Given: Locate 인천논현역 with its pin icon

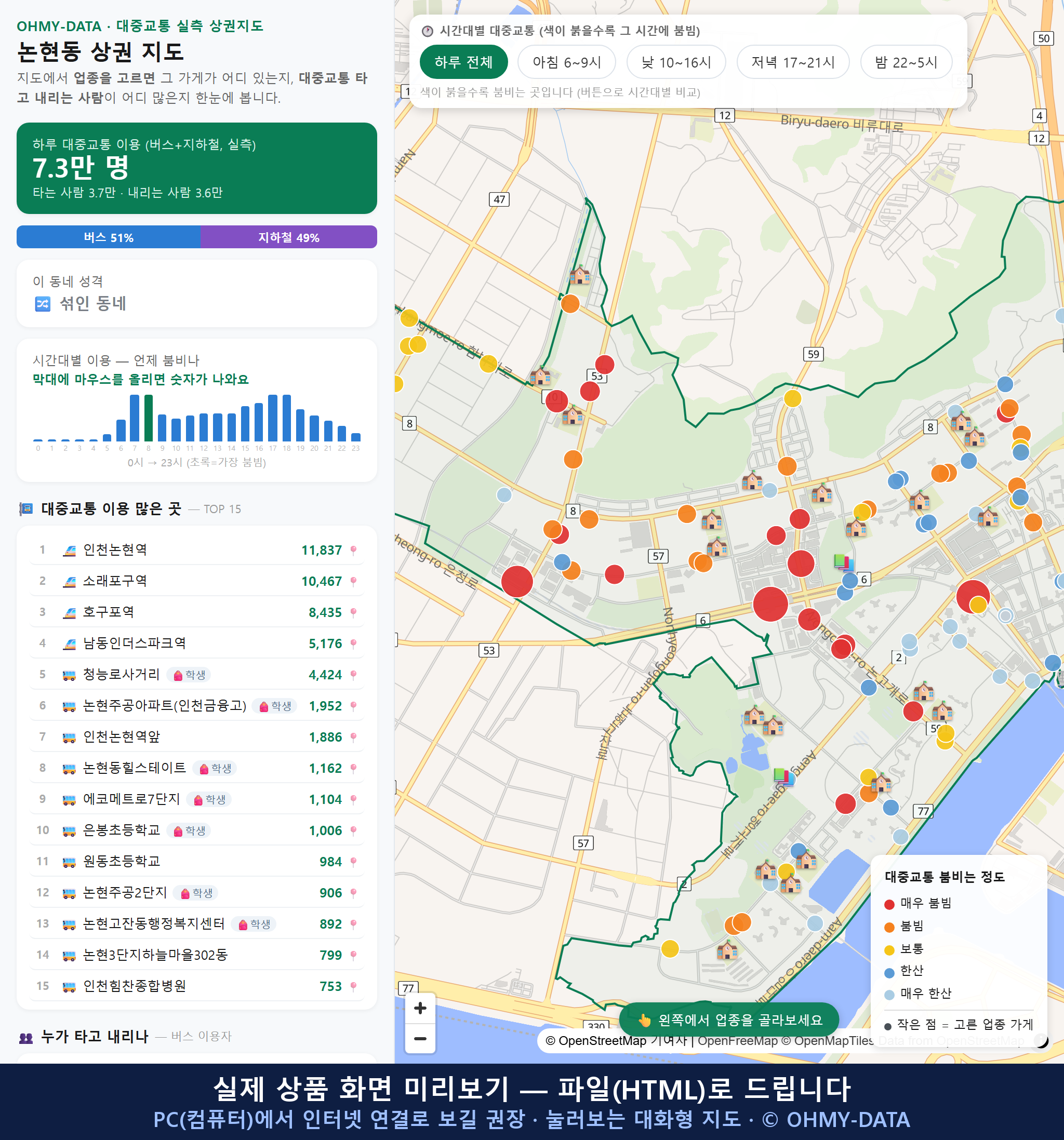Looking at the screenshot, I should coord(353,551).
